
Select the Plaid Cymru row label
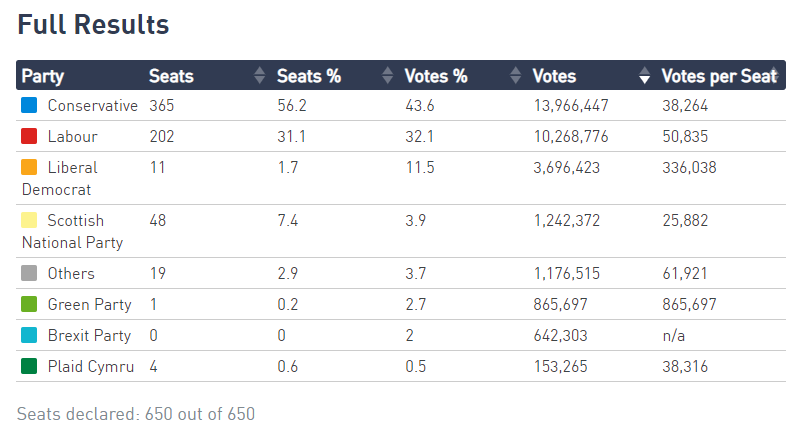90,366
